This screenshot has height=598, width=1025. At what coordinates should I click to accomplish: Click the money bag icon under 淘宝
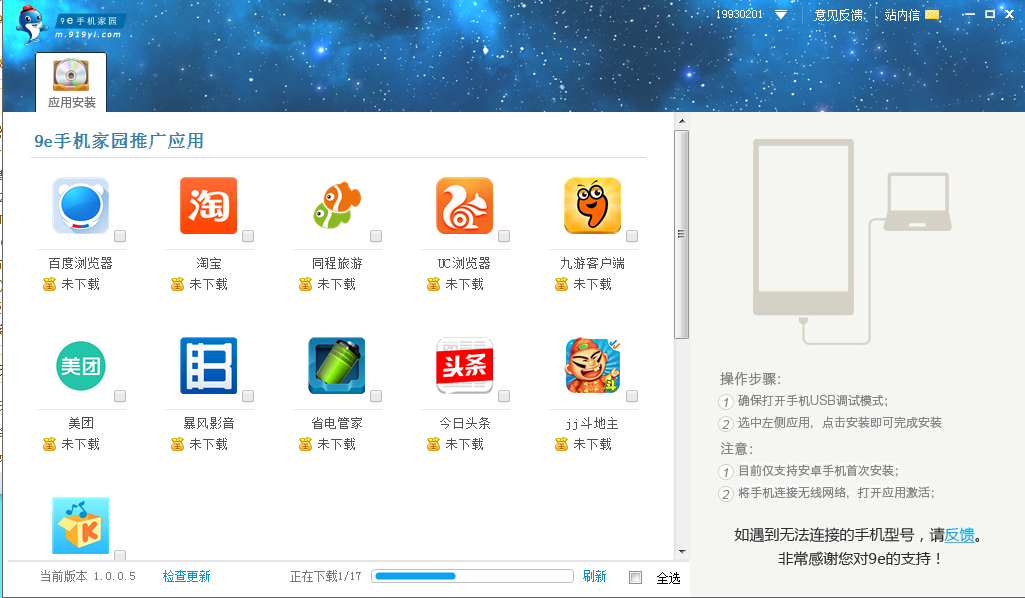click(177, 284)
